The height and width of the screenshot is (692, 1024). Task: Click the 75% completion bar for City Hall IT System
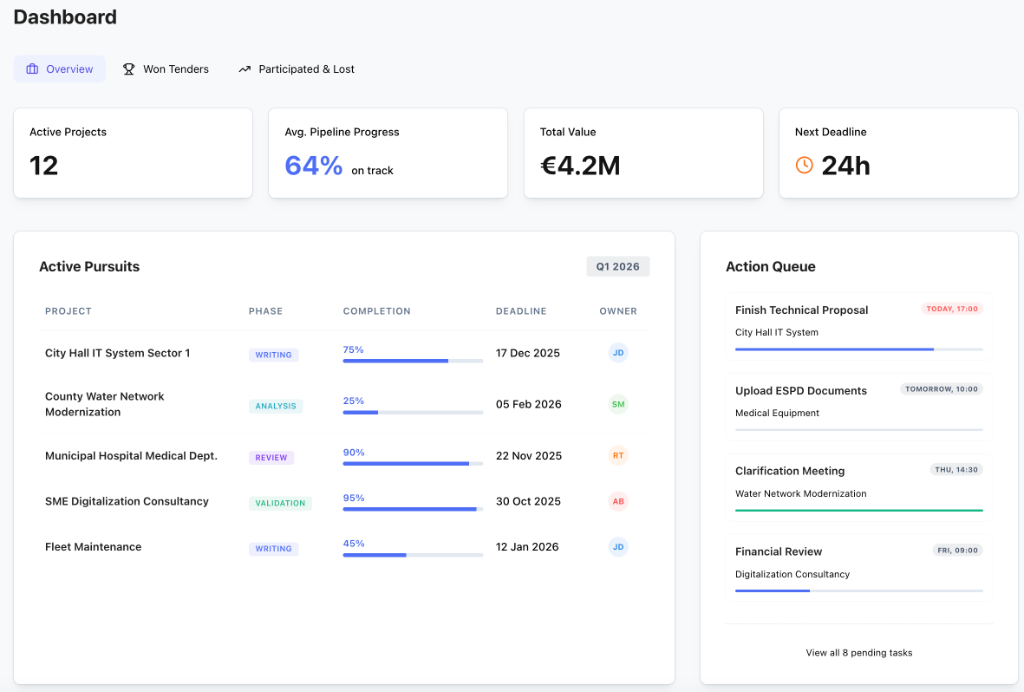coord(412,359)
